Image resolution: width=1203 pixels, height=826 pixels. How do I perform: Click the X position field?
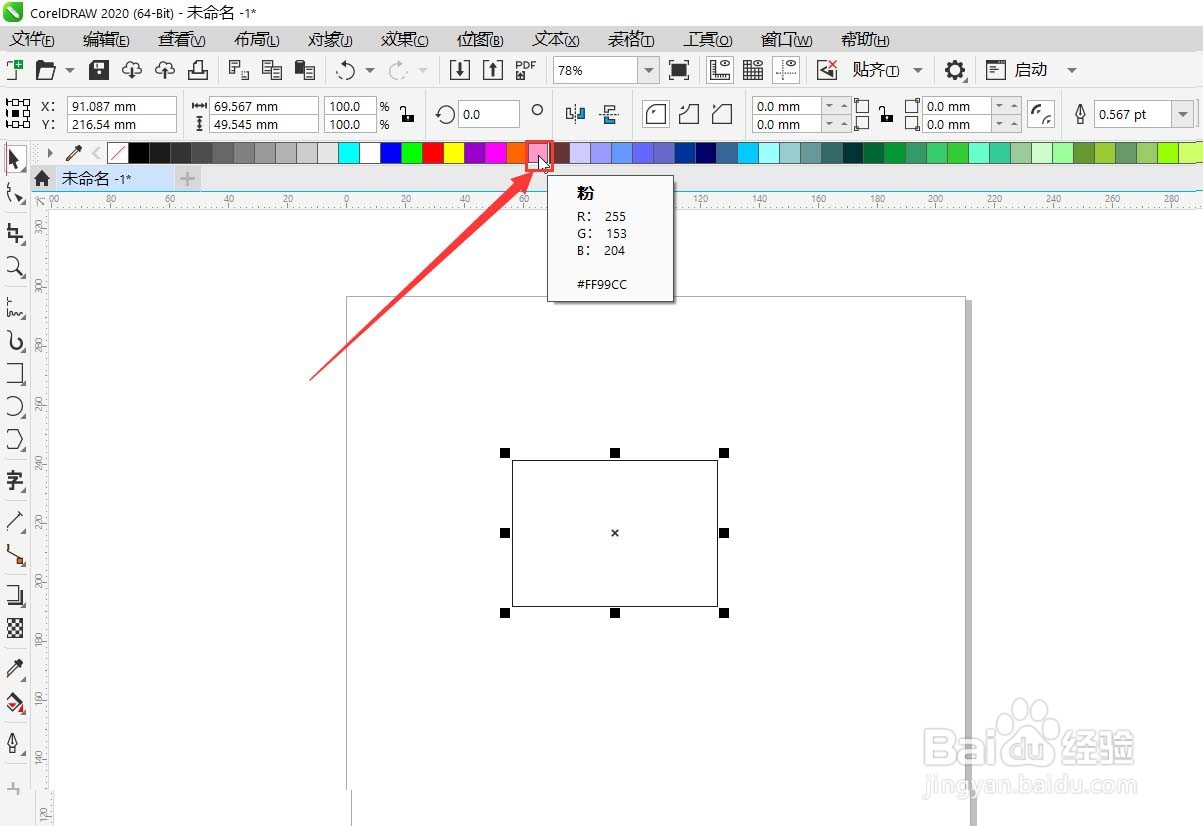(x=121, y=106)
